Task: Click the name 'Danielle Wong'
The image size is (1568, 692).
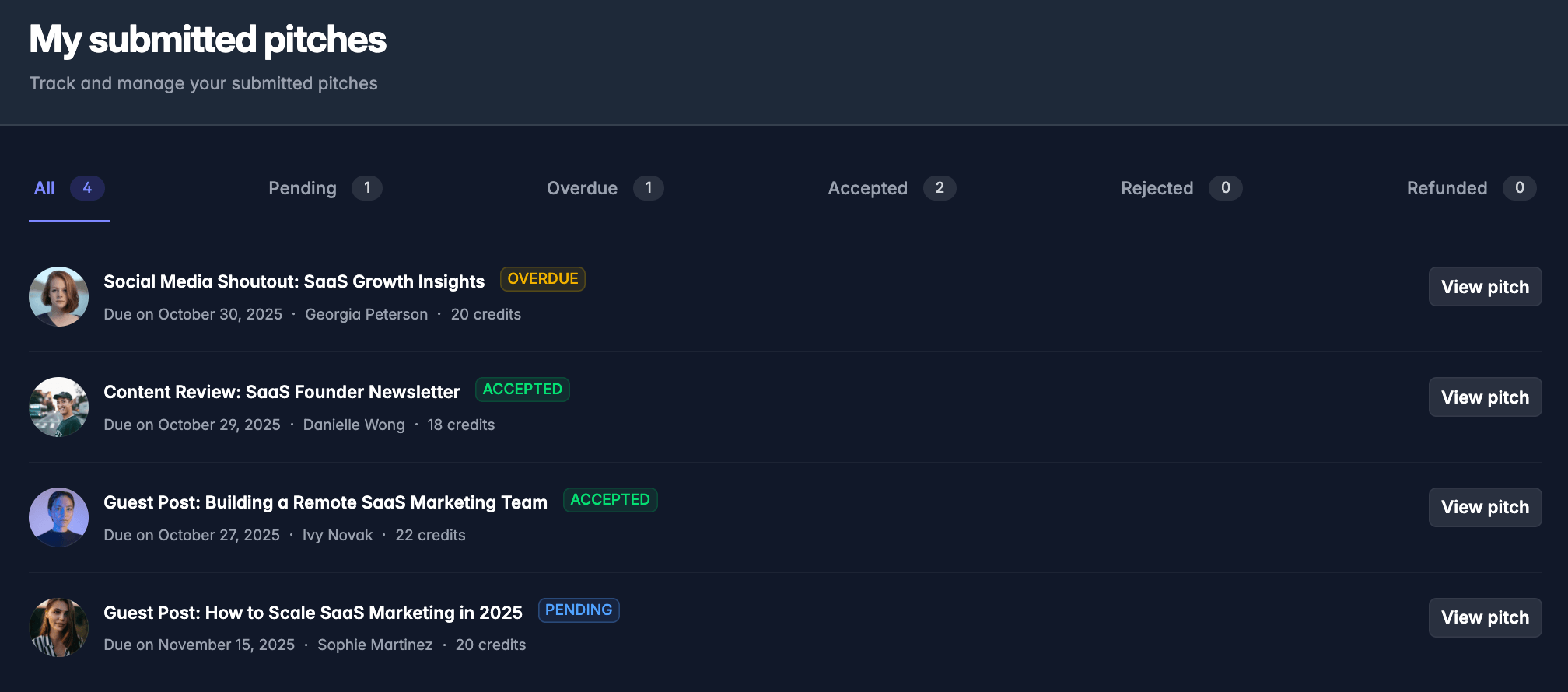Action: pyautogui.click(x=354, y=425)
